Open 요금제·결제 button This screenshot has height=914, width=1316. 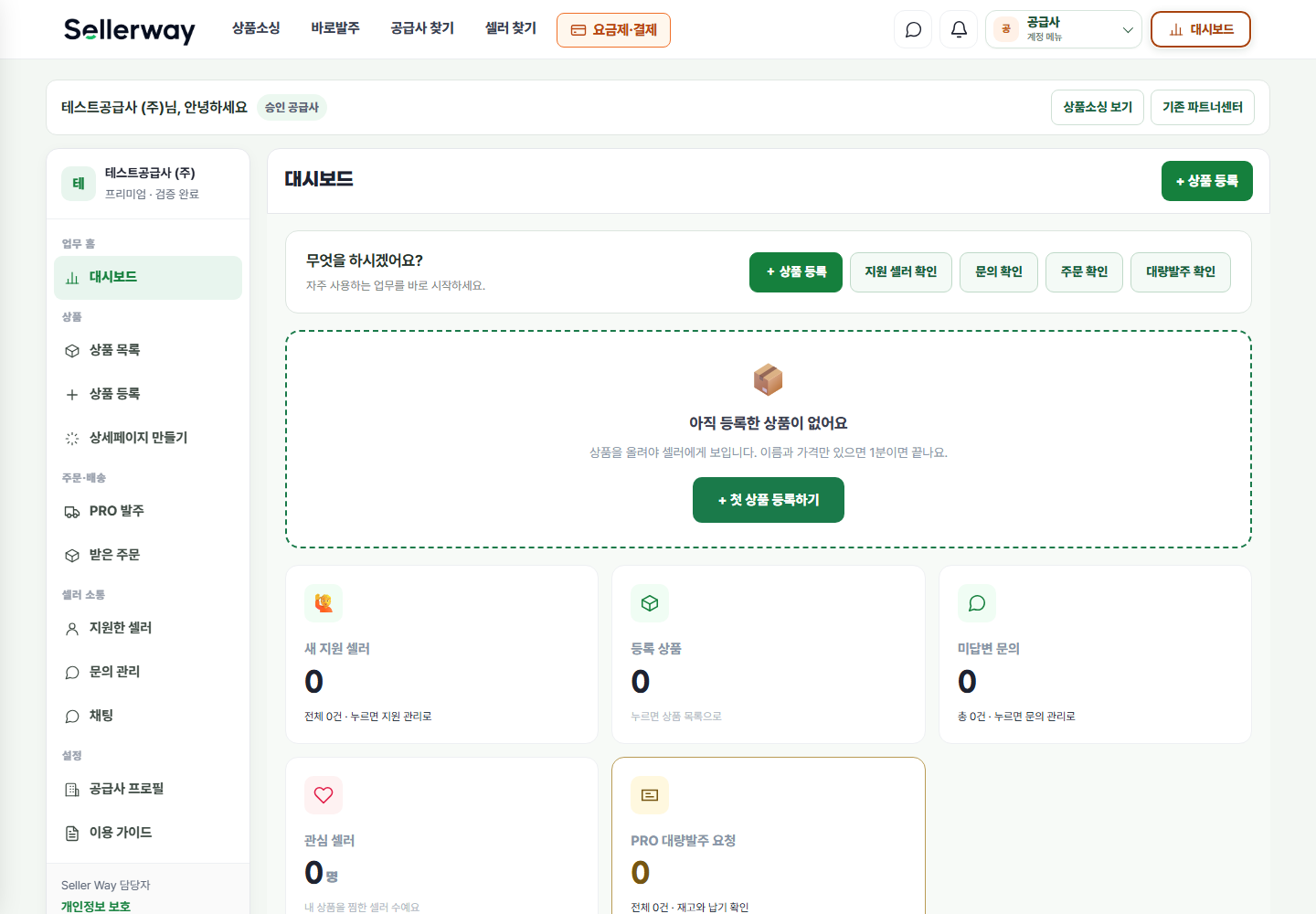613,30
